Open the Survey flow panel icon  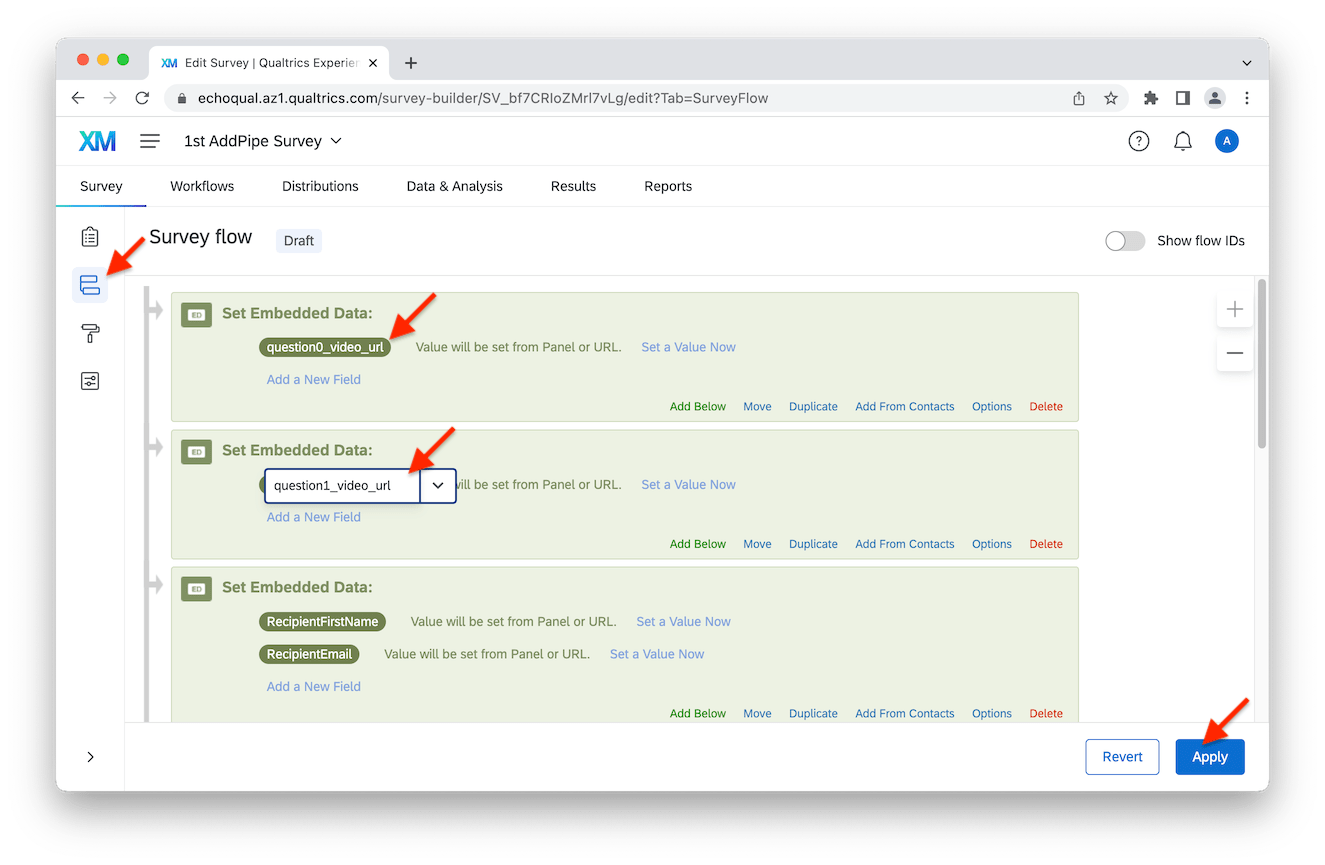coord(89,285)
